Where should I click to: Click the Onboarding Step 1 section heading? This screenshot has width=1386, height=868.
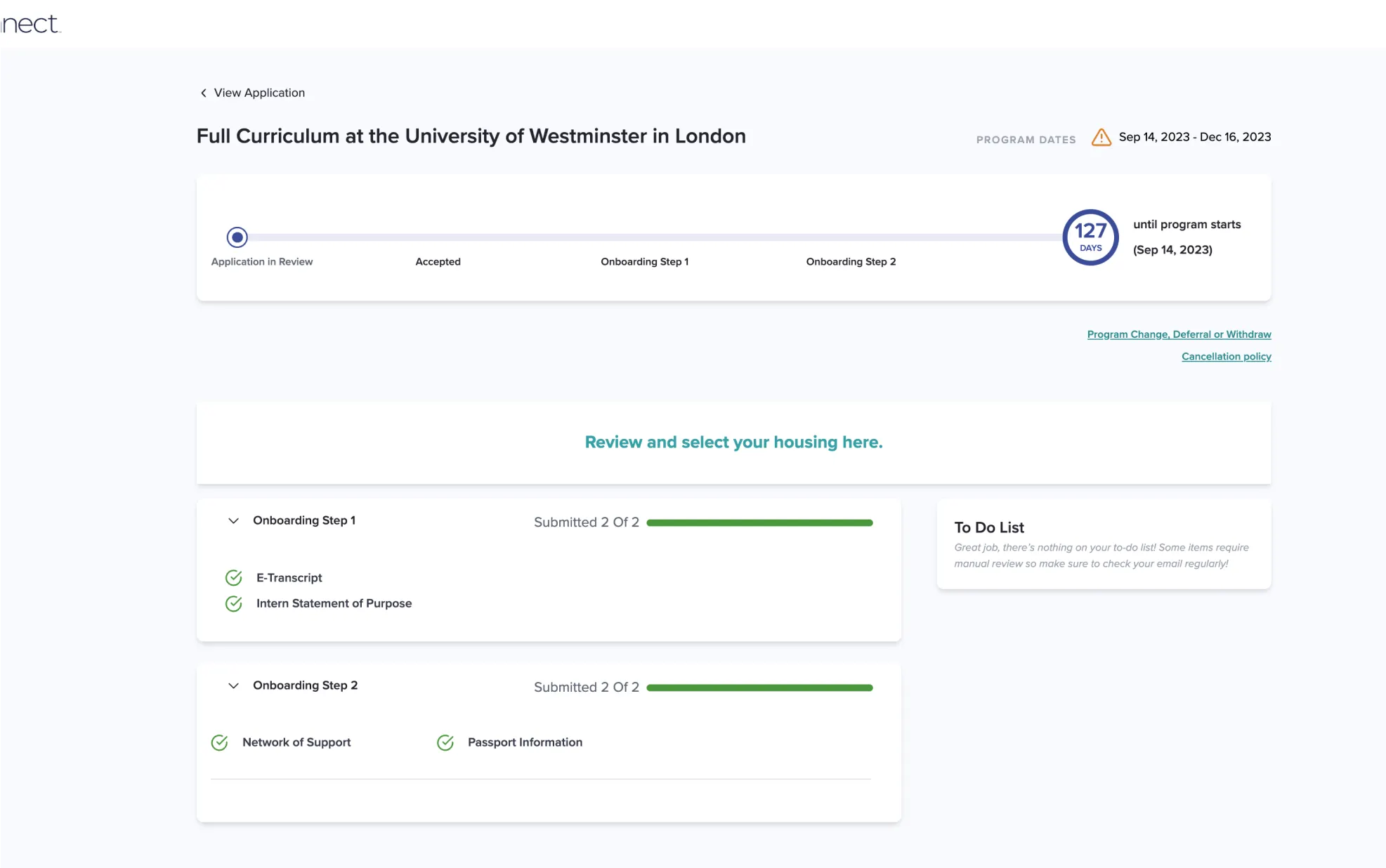(304, 520)
